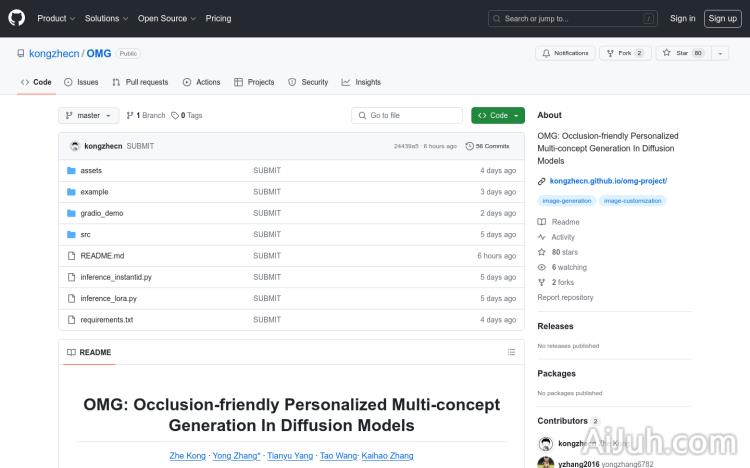Expand the master branch dropdown
750x468 pixels.
point(89,115)
